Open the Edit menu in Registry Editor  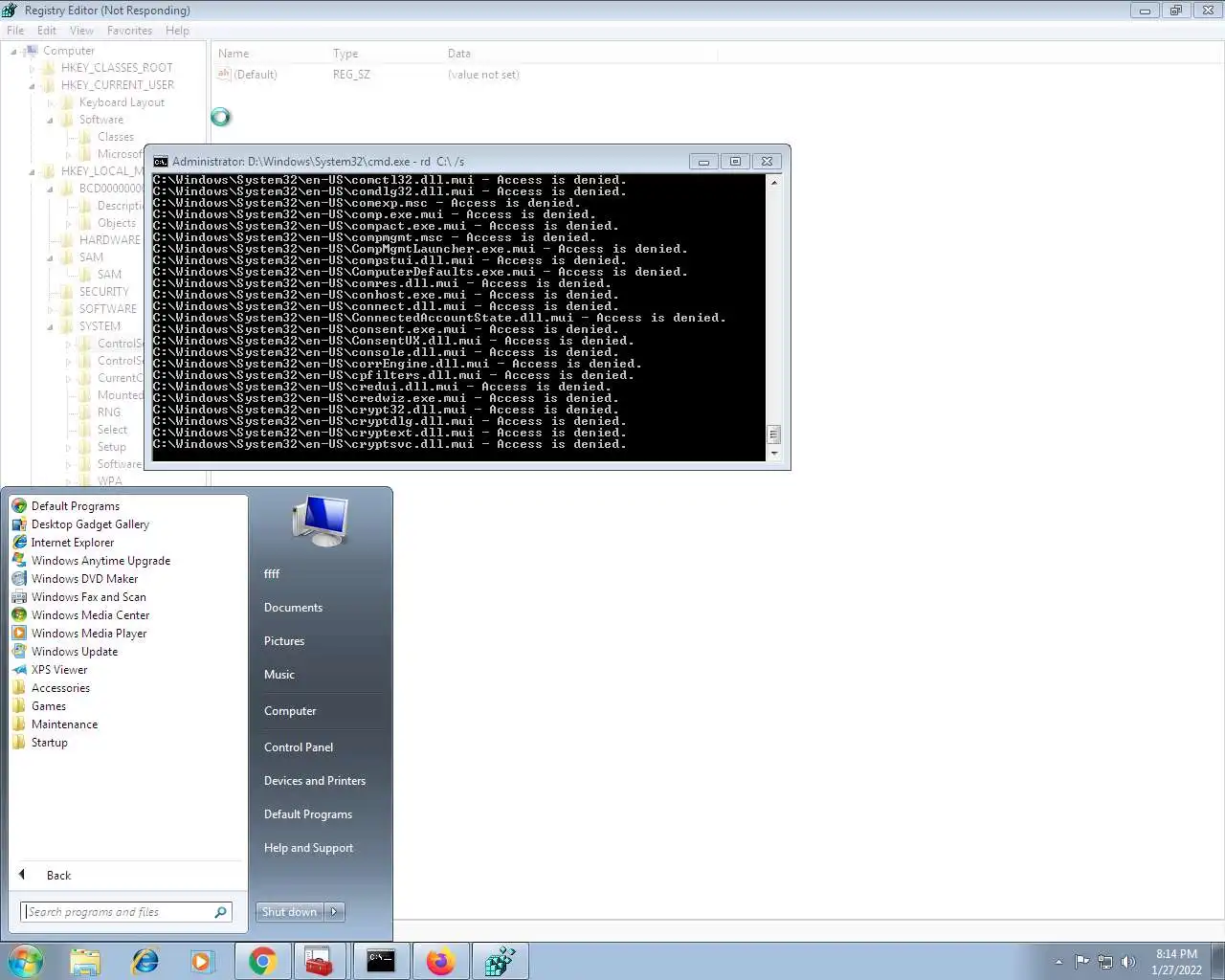(x=47, y=31)
